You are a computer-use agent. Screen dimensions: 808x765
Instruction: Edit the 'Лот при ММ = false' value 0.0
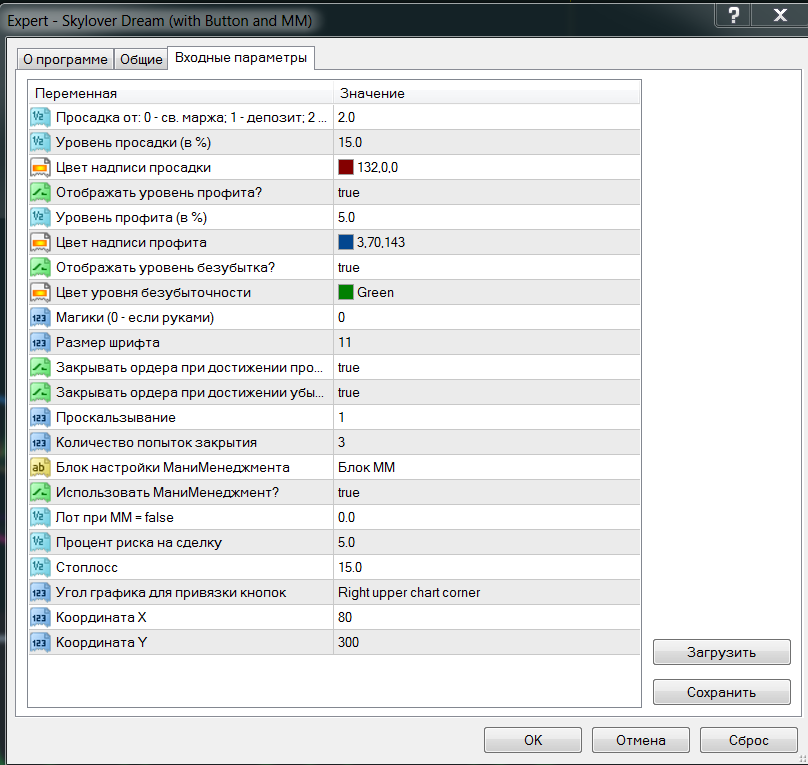486,517
